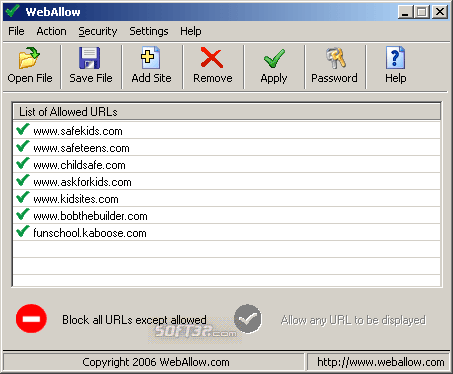This screenshot has width=453, height=374.
Task: Select the www.safeteens.com row text
Action: pos(81,148)
